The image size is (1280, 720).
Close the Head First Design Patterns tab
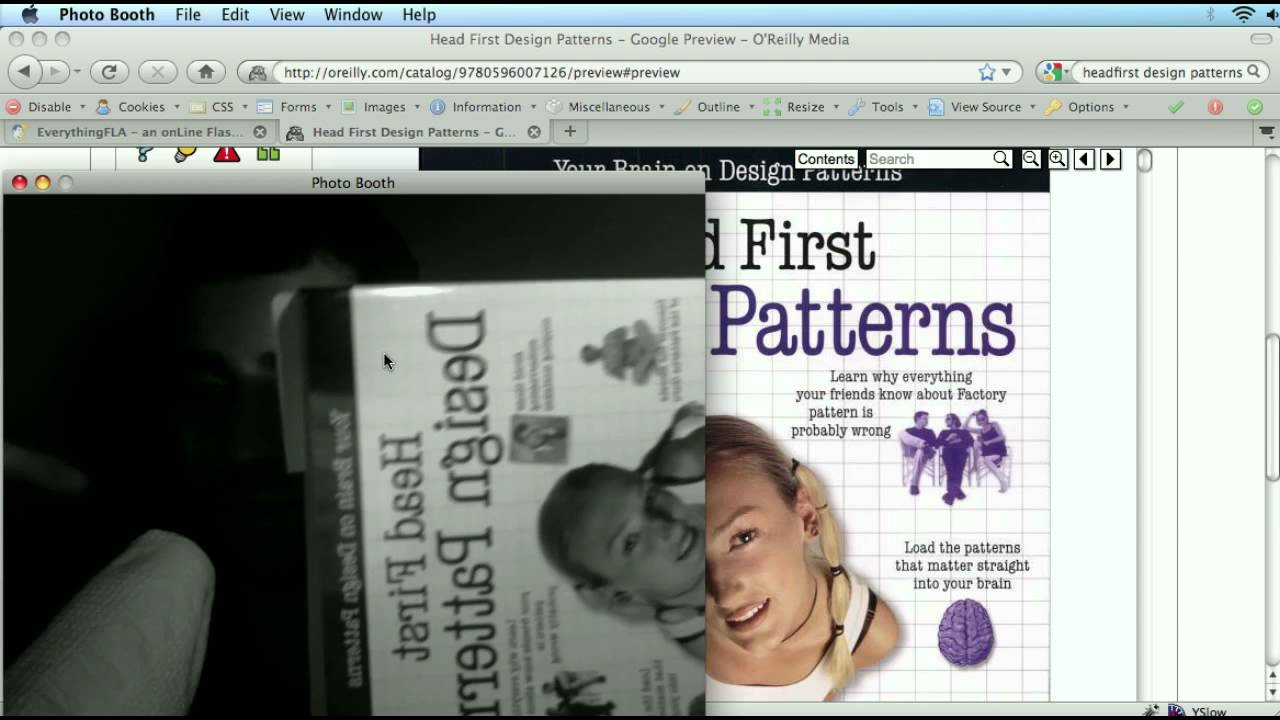click(534, 132)
